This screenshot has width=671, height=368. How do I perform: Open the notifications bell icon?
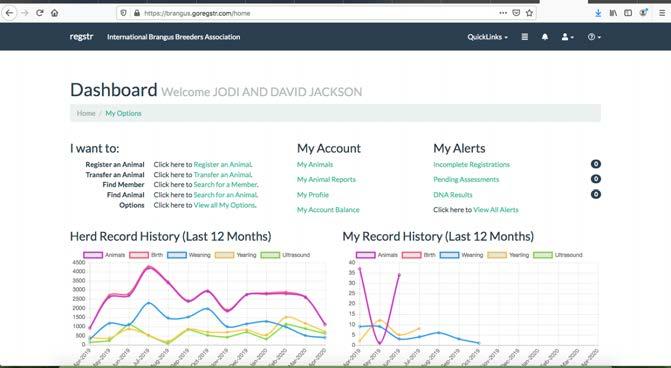545,37
